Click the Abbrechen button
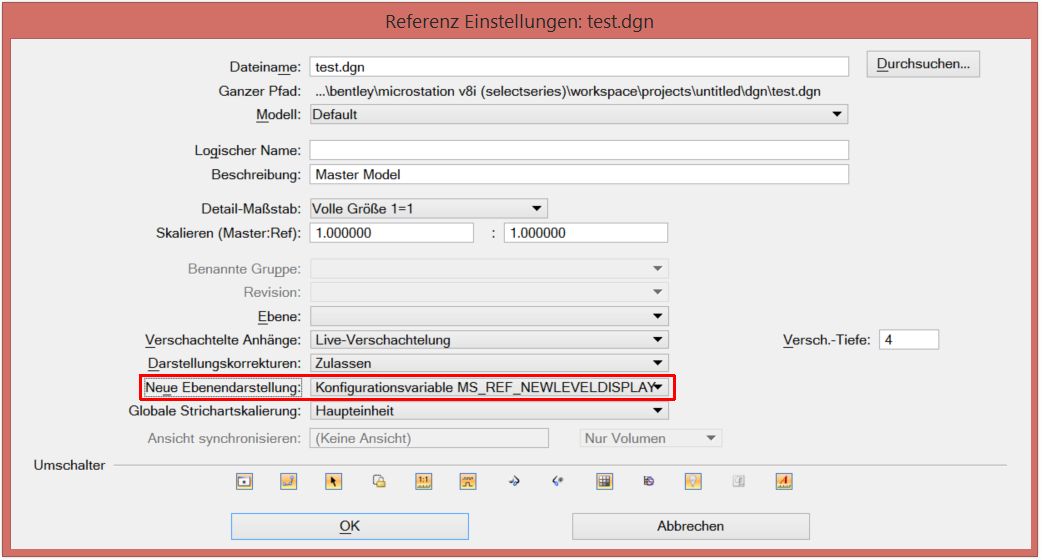This screenshot has width=1042, height=560. click(690, 526)
